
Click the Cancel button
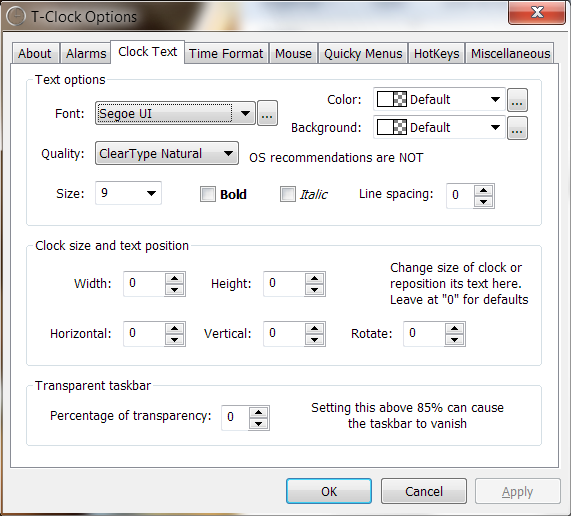424,491
